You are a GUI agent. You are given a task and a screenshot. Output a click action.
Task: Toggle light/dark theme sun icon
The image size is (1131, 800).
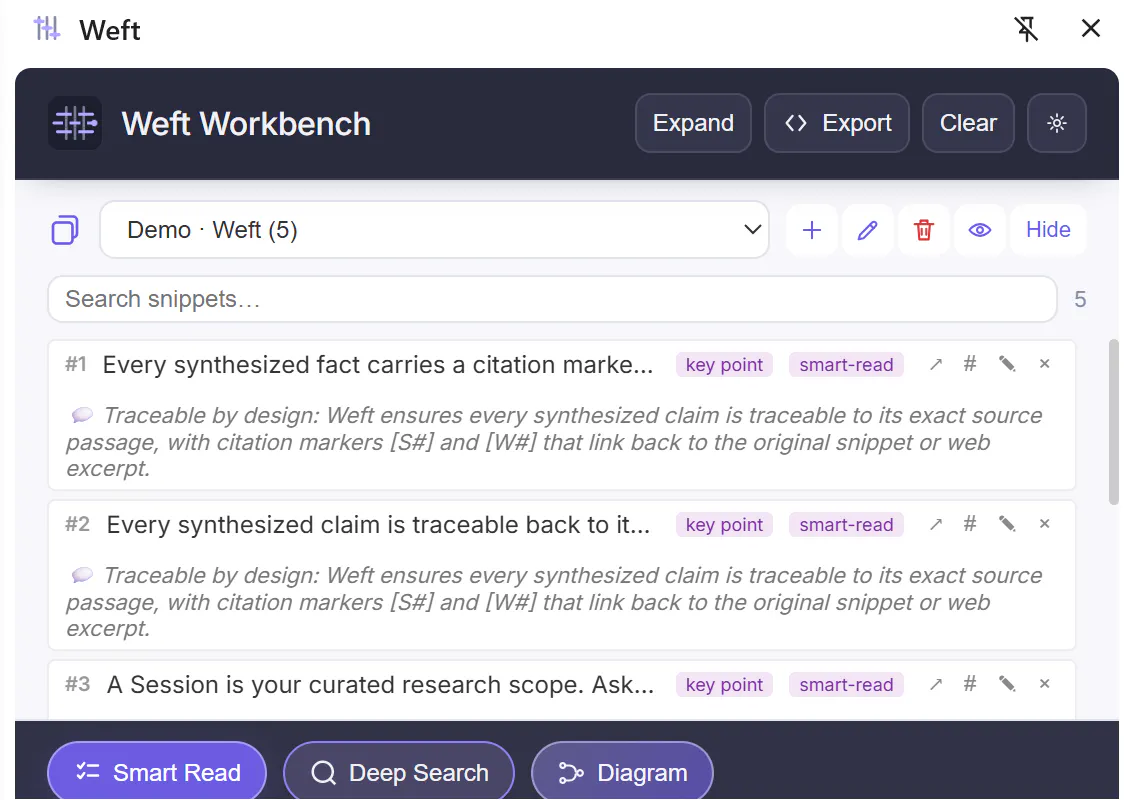click(x=1057, y=123)
